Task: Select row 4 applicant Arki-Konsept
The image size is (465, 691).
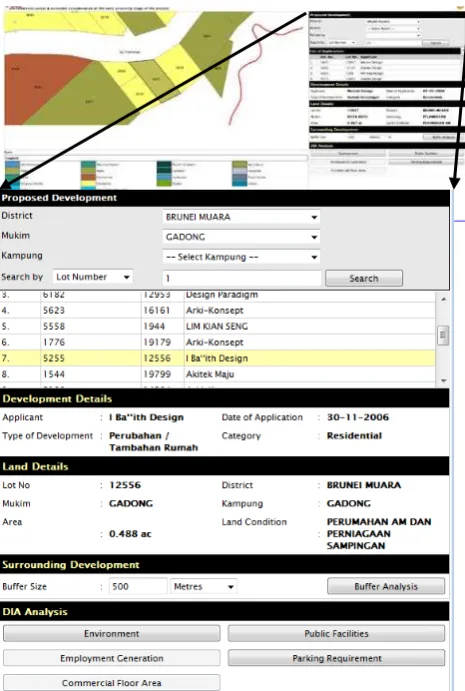Action: click(x=217, y=311)
